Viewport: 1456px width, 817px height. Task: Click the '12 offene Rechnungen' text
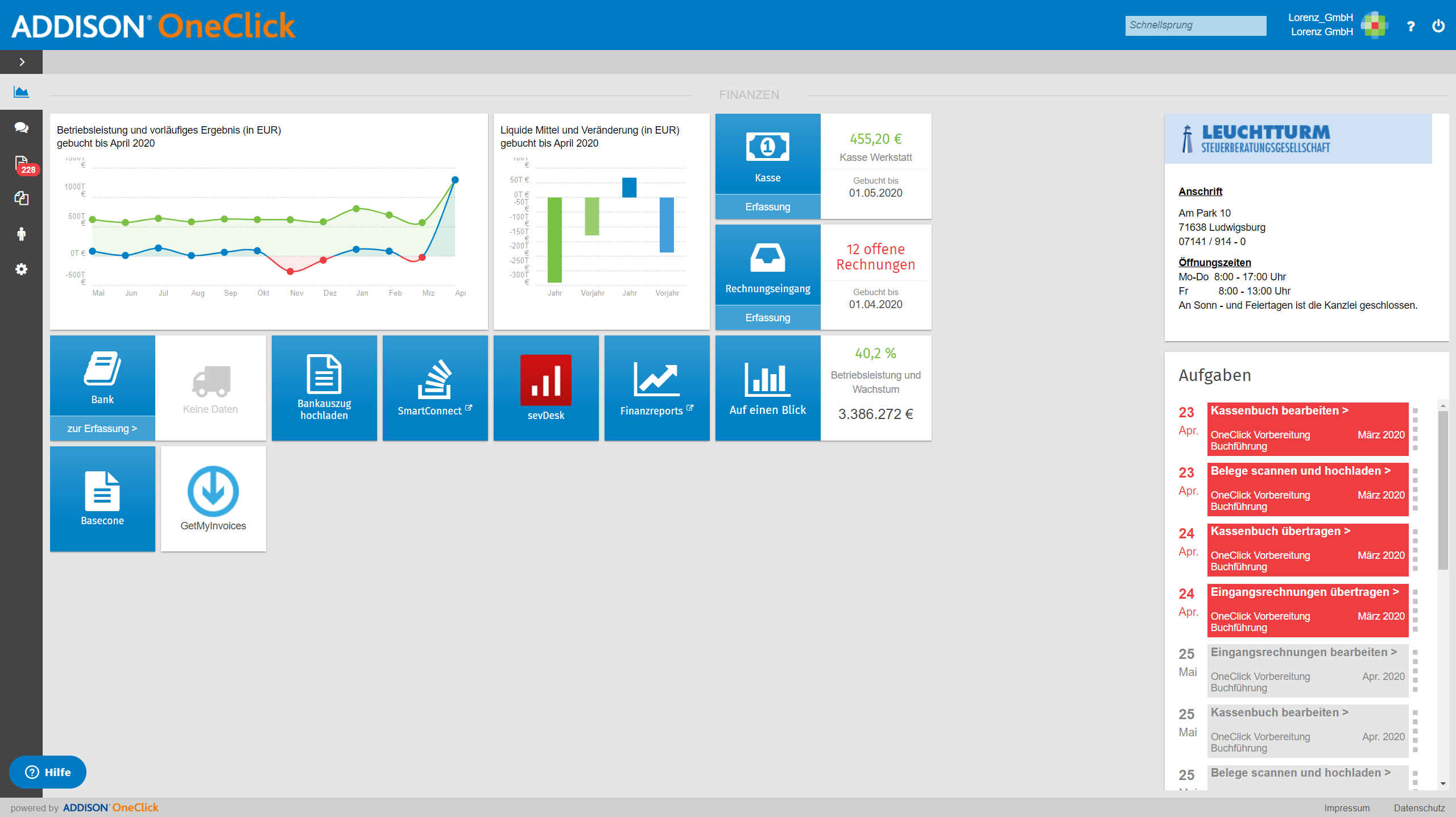(876, 257)
